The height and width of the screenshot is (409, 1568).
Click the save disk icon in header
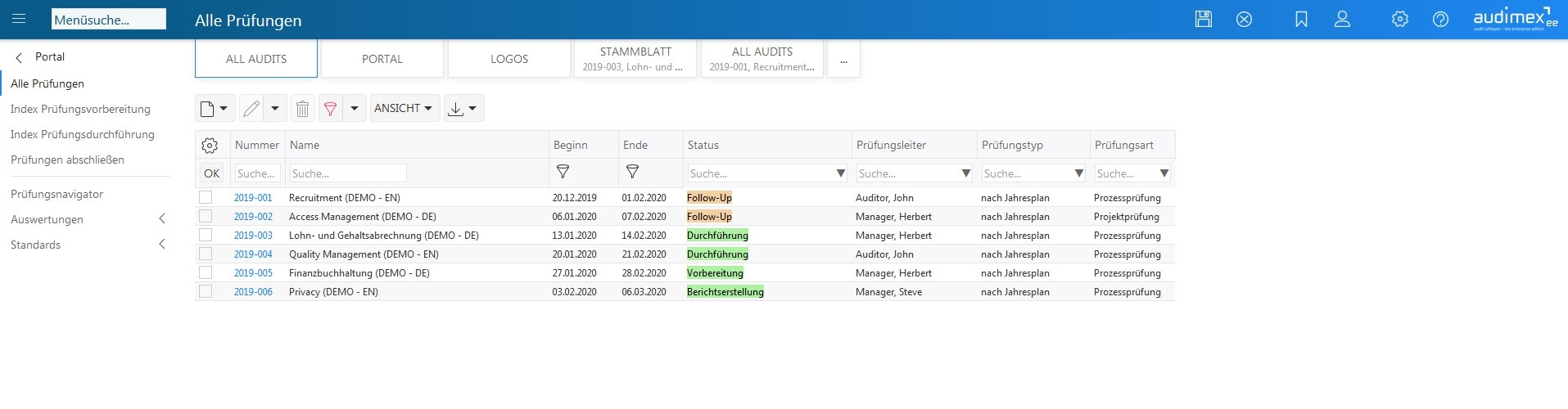click(1203, 20)
